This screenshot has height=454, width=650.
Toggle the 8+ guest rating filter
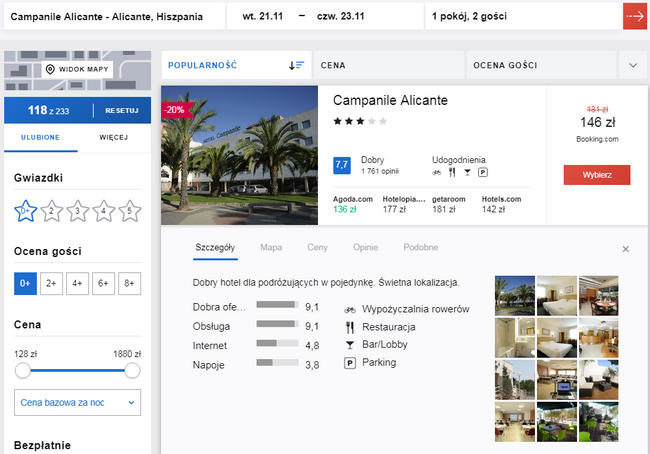click(x=128, y=284)
